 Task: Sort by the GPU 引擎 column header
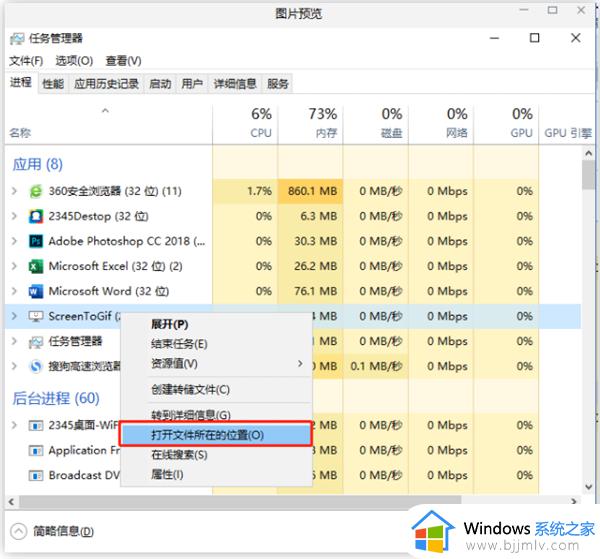(567, 124)
